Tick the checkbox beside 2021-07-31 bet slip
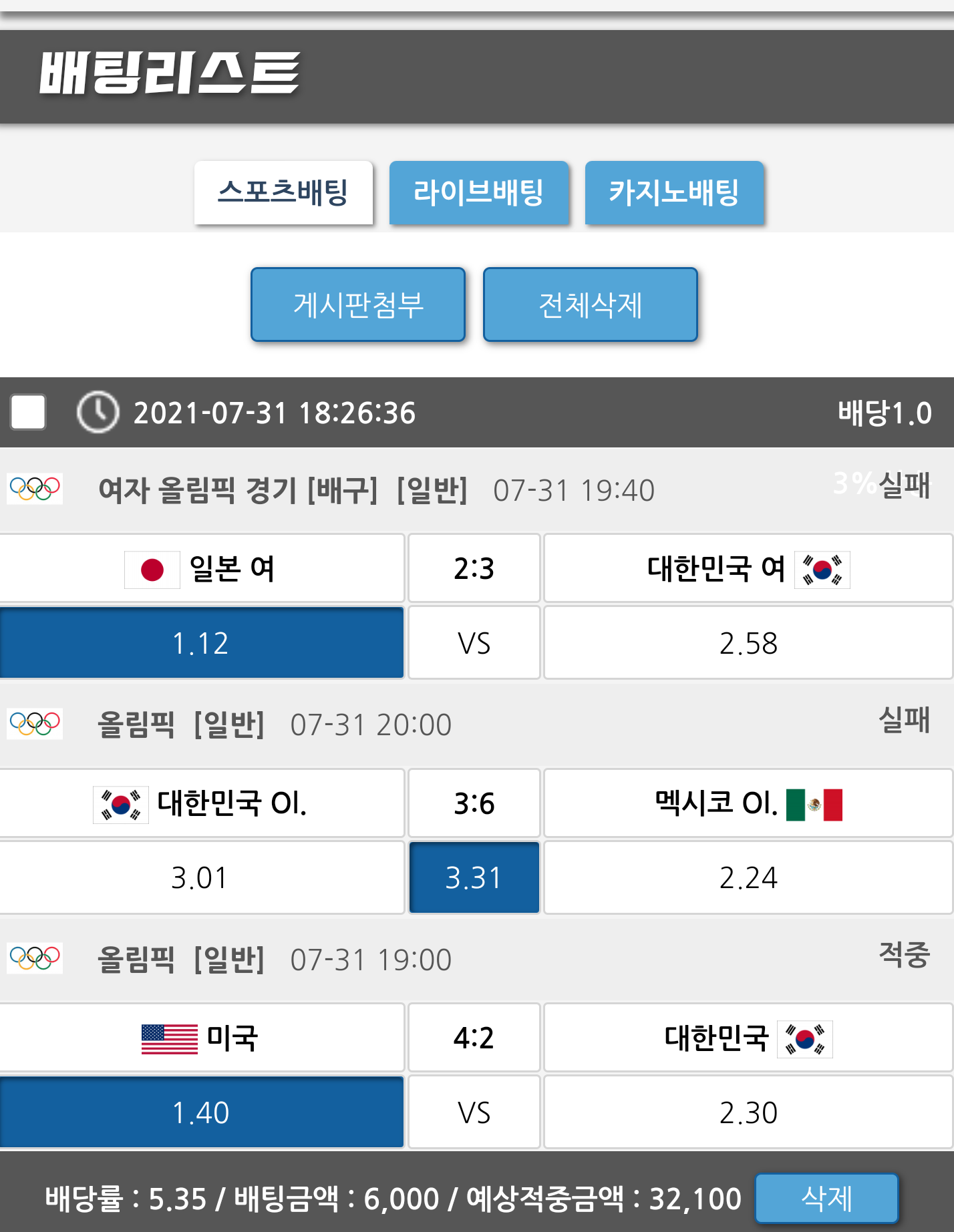This screenshot has width=954, height=1232. coord(28,412)
